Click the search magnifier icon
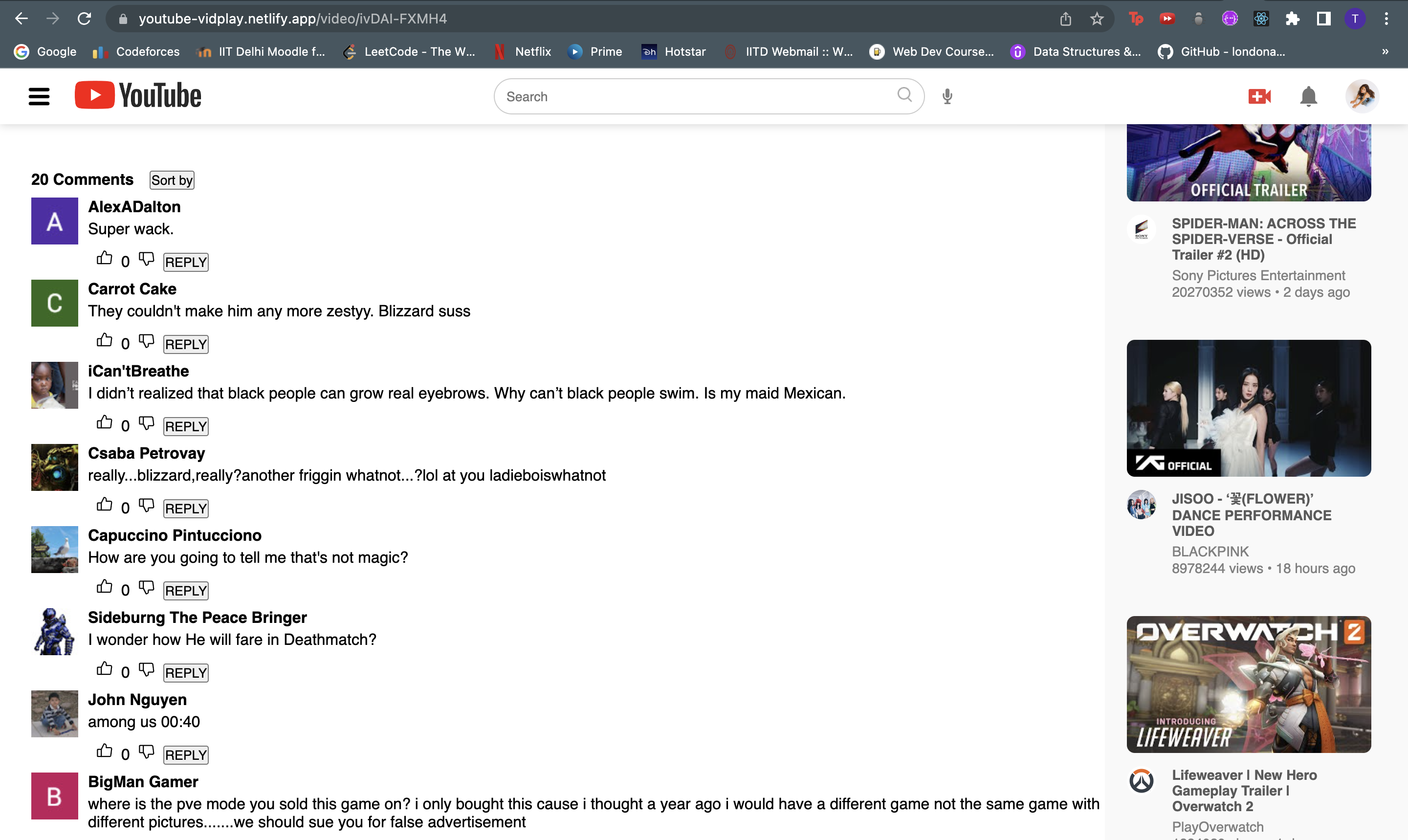 (x=904, y=95)
